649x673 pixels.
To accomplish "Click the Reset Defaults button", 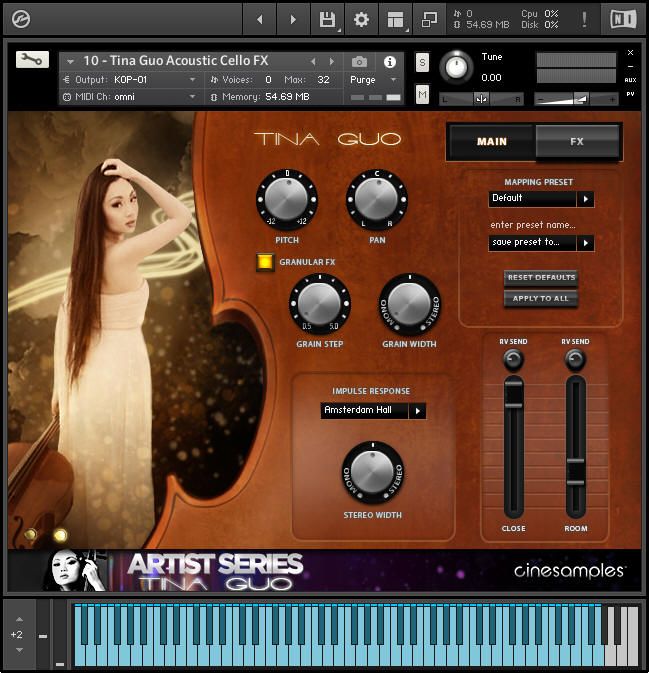I will click(x=541, y=278).
